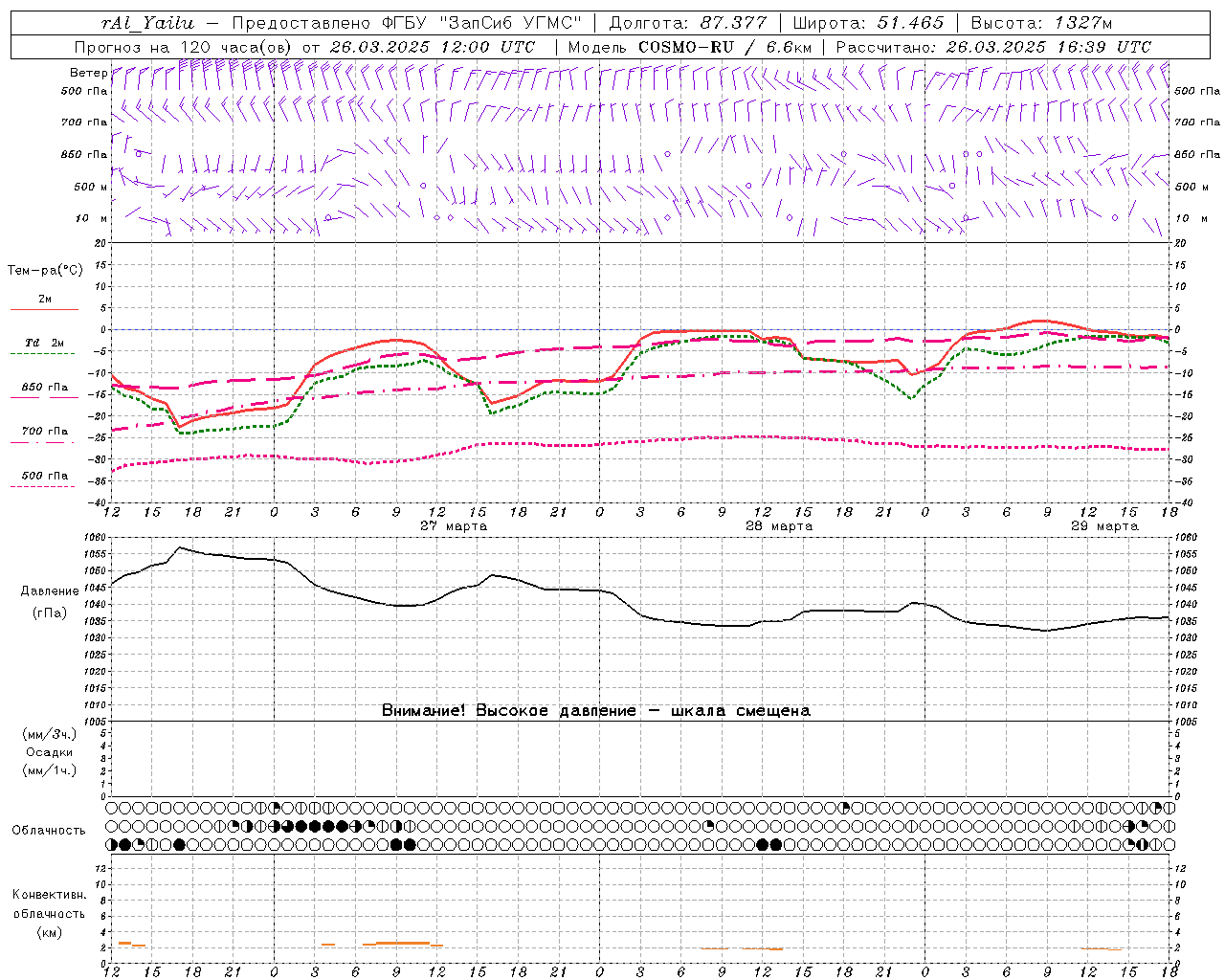Viewport: 1225px width, 980px height.
Task: Select the Долгота: 87.377 header field
Action: pos(688,23)
